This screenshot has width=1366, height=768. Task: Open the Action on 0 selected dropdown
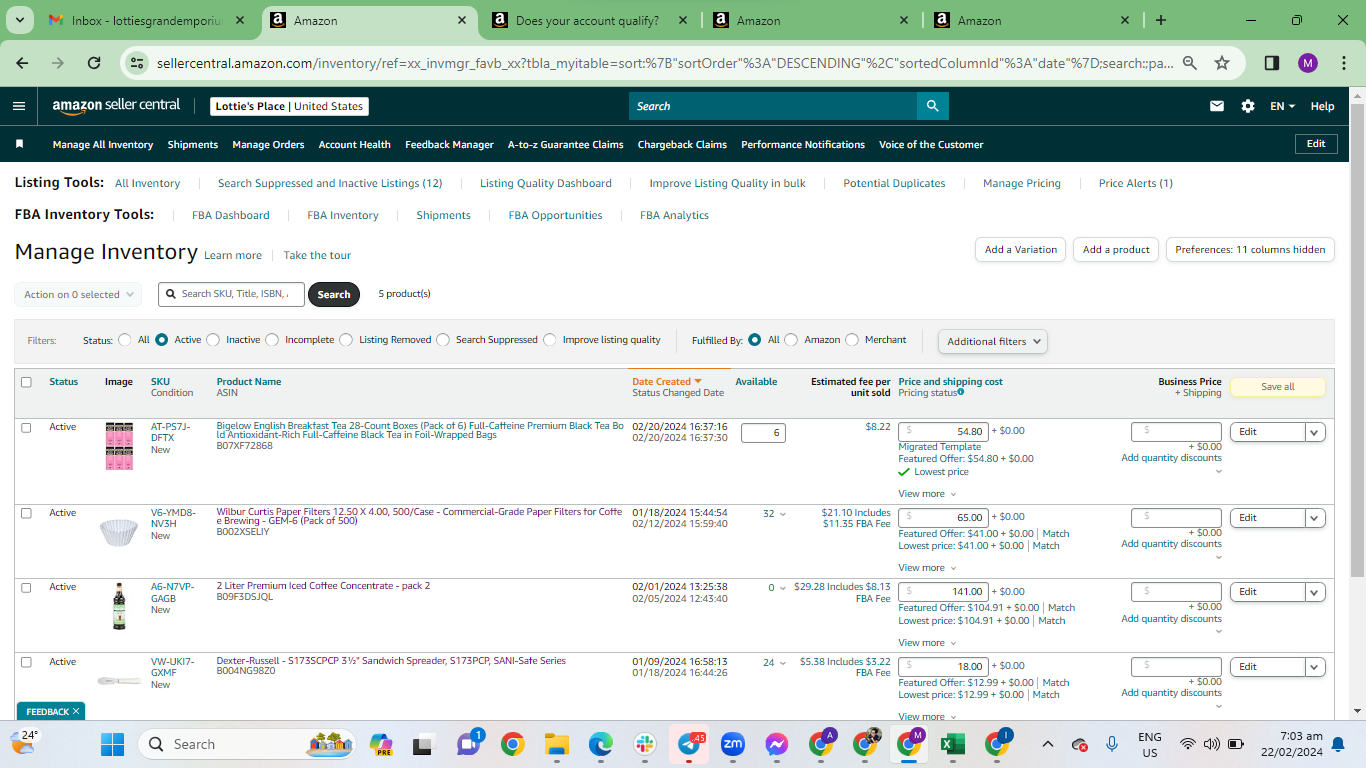[x=78, y=295]
